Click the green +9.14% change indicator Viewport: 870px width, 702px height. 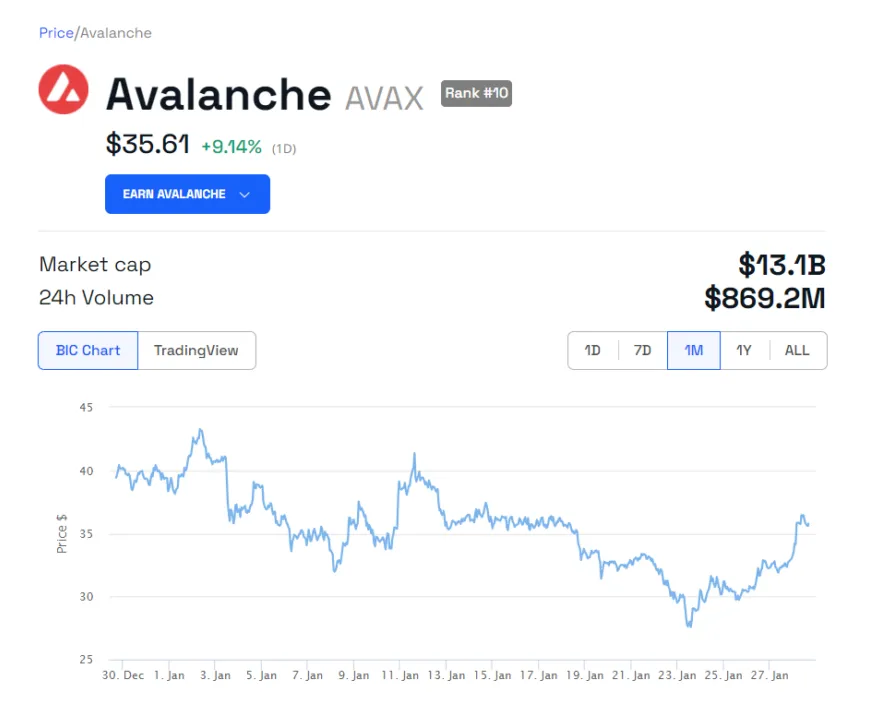click(x=230, y=146)
